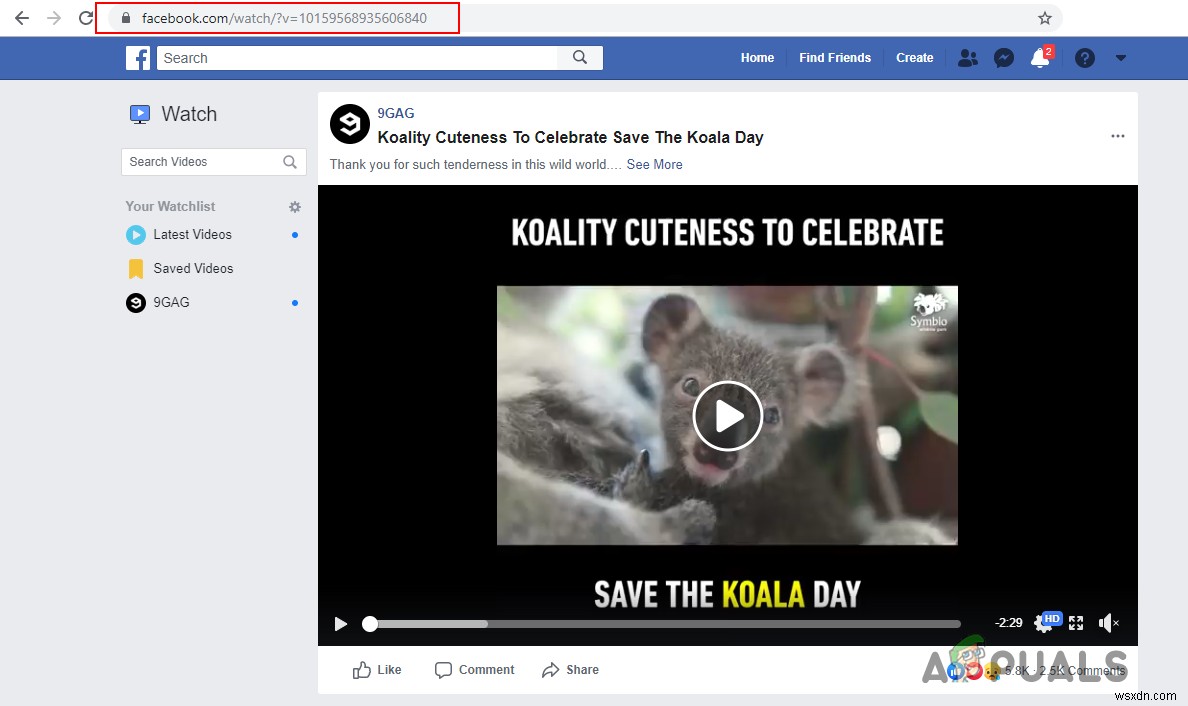
Task: Open Your Watchlist settings gear
Action: (294, 206)
